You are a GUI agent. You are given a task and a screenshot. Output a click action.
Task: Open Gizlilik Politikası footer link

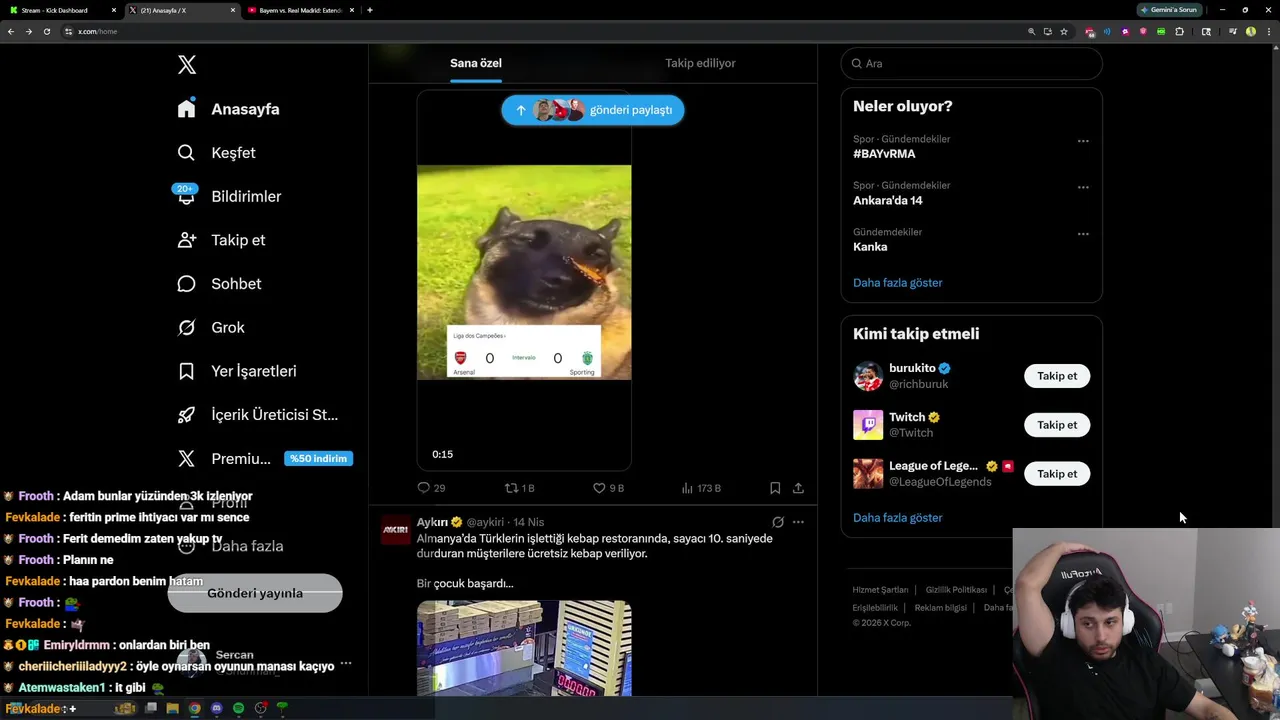[x=956, y=590]
